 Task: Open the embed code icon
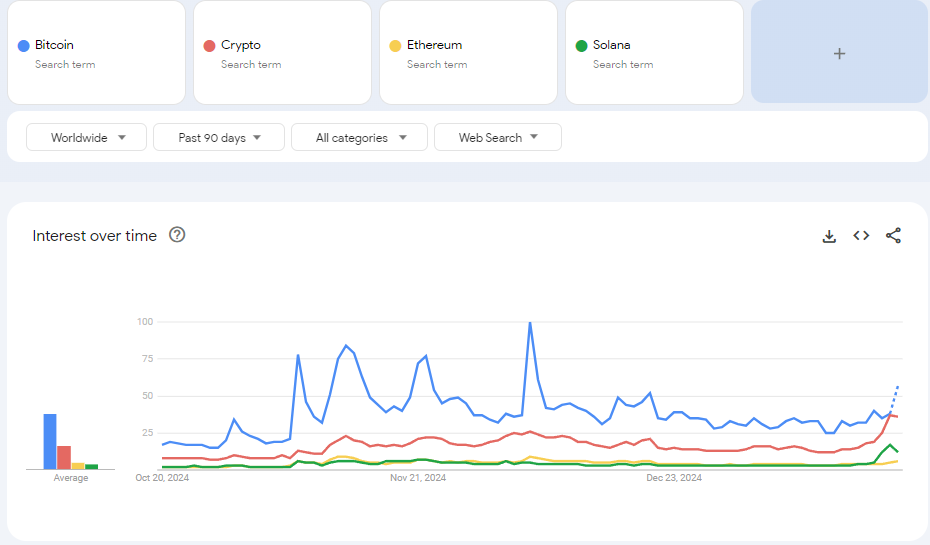(x=861, y=235)
